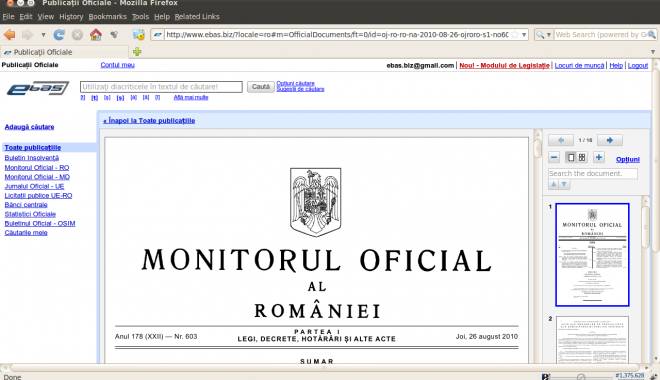Click Înapoi la Toate publicațiile link
The height and width of the screenshot is (380, 660).
pyautogui.click(x=149, y=121)
